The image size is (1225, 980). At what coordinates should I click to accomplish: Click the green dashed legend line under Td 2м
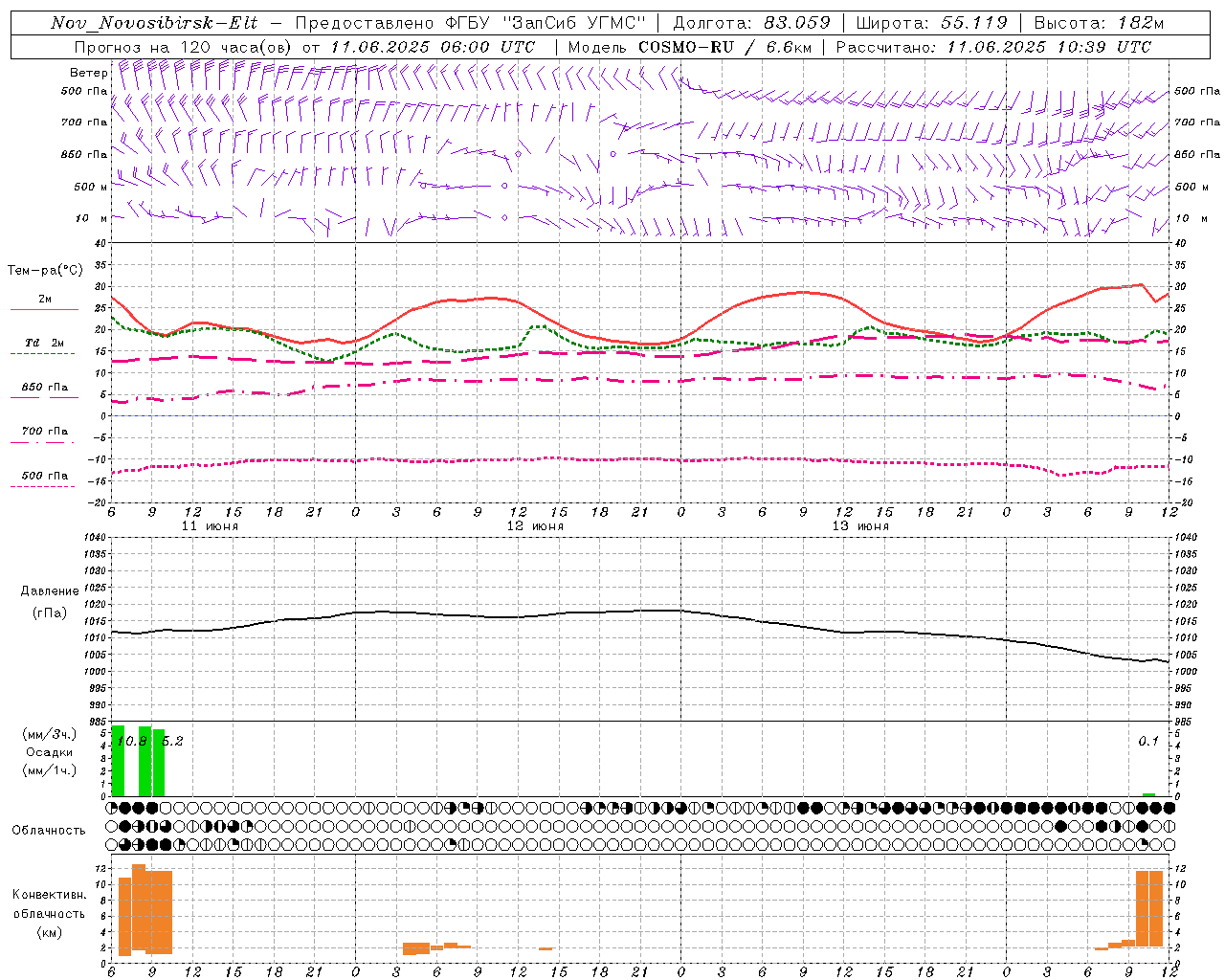[x=42, y=354]
